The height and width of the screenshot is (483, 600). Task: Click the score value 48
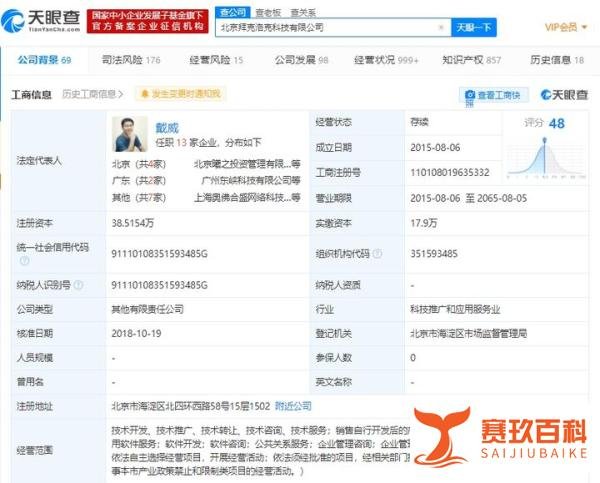556,123
